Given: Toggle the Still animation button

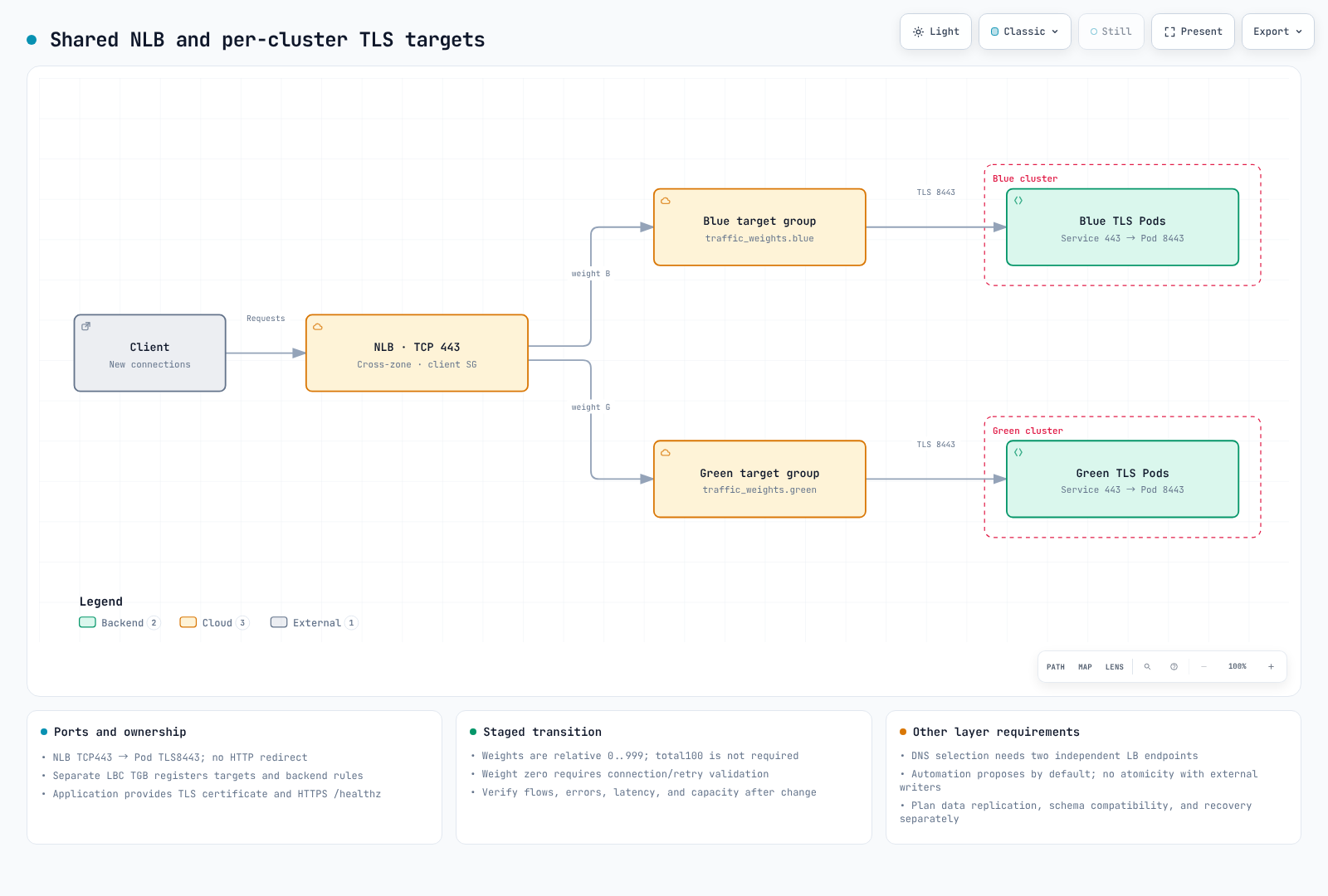Looking at the screenshot, I should click(1111, 32).
